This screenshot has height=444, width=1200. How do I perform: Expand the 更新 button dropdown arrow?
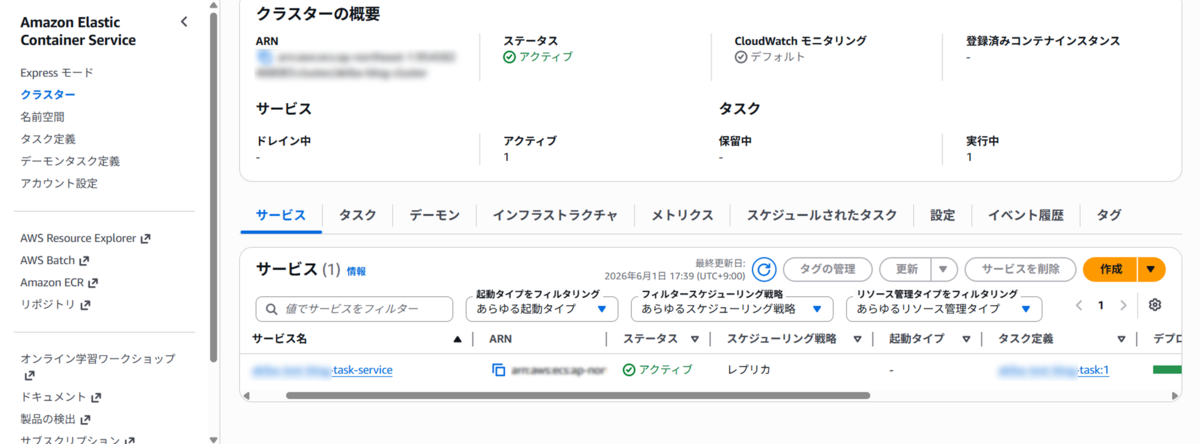[x=944, y=269]
